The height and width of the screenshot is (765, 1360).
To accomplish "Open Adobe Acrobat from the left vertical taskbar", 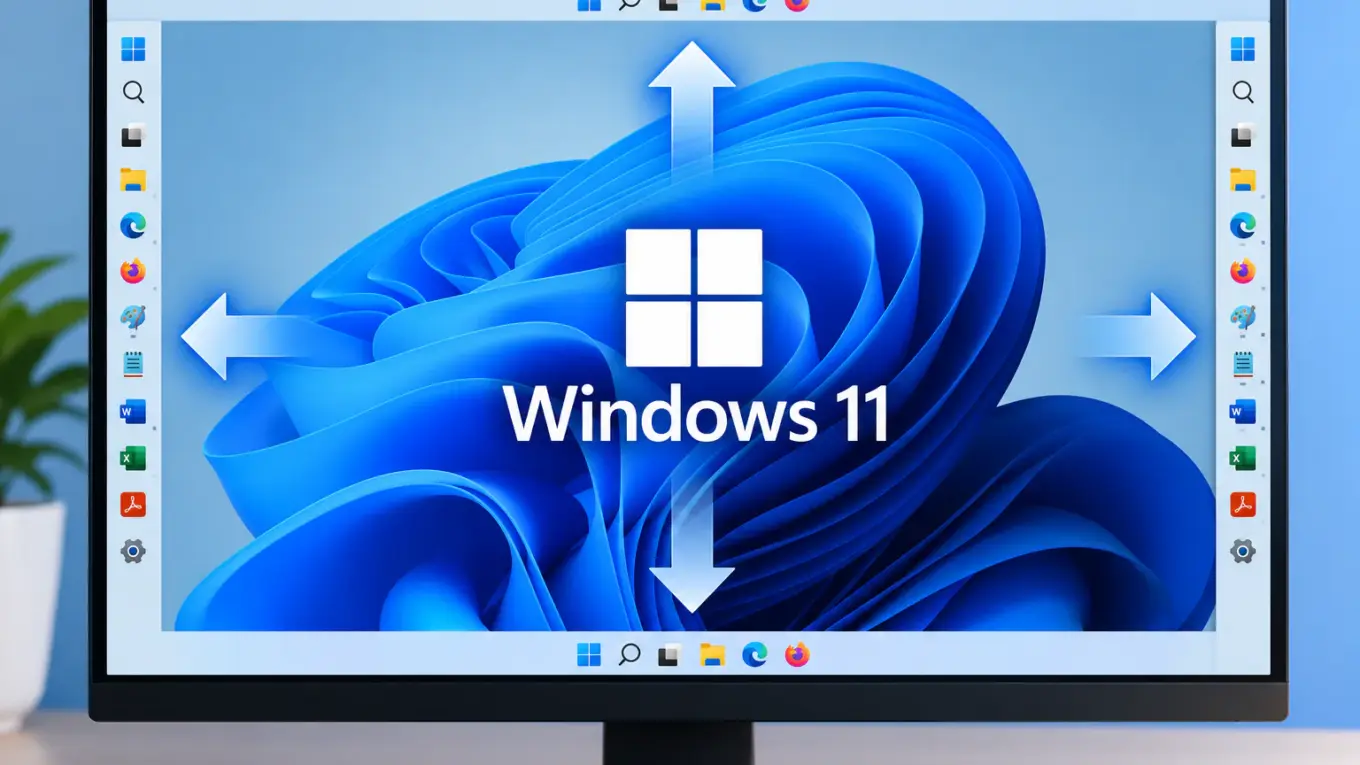I will pos(133,504).
